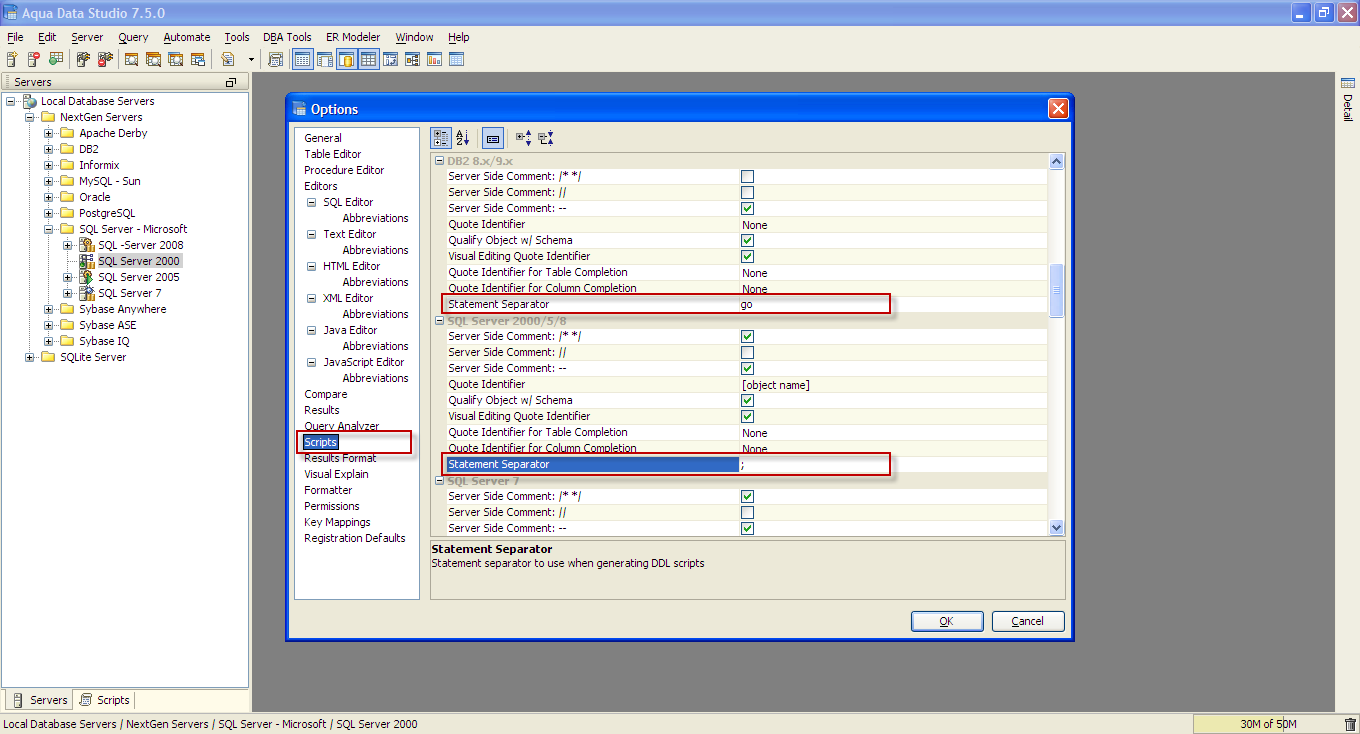Toggle the yellow database cylinder view icon

pos(346,60)
